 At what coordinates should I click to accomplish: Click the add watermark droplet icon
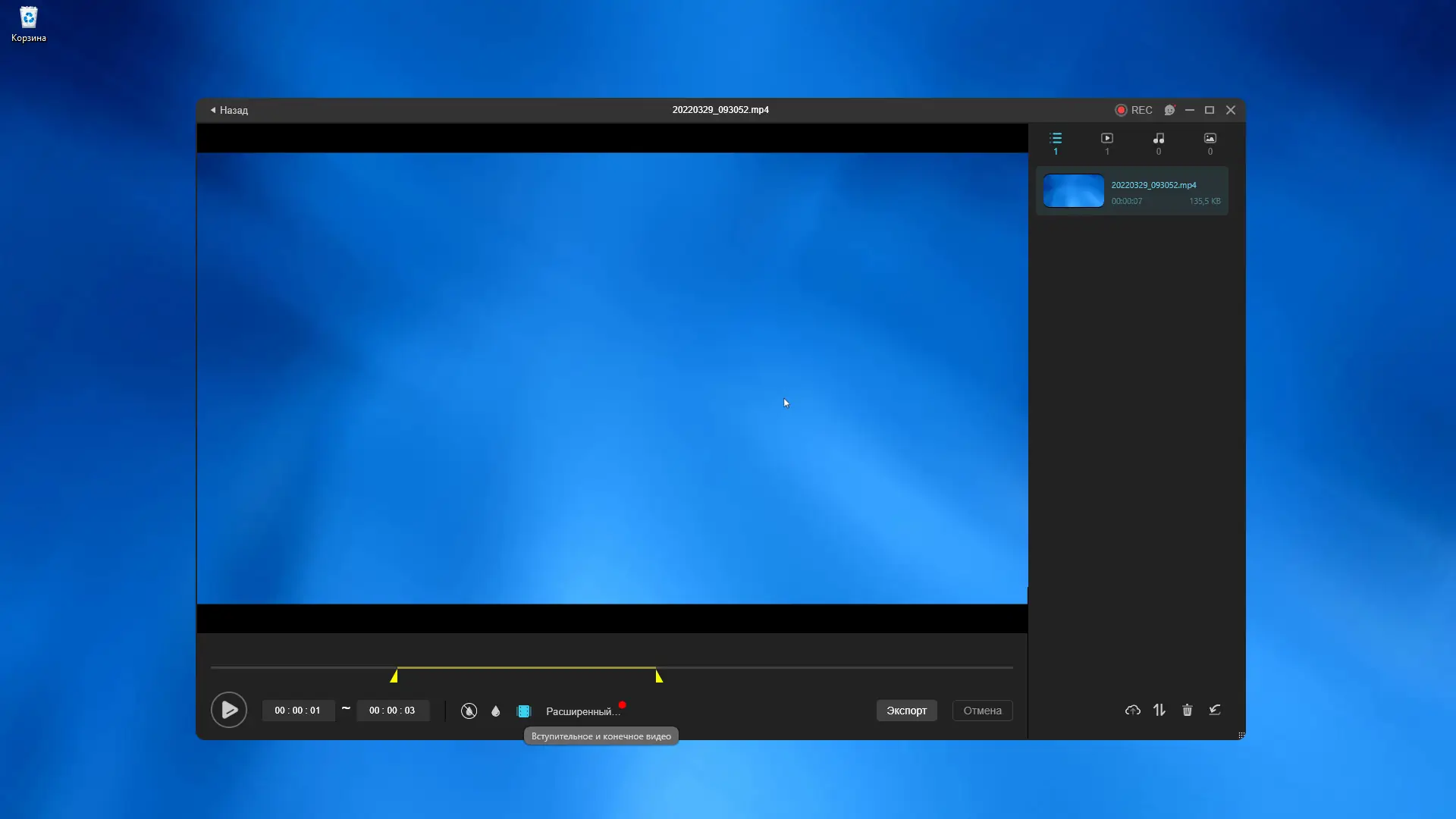(496, 711)
